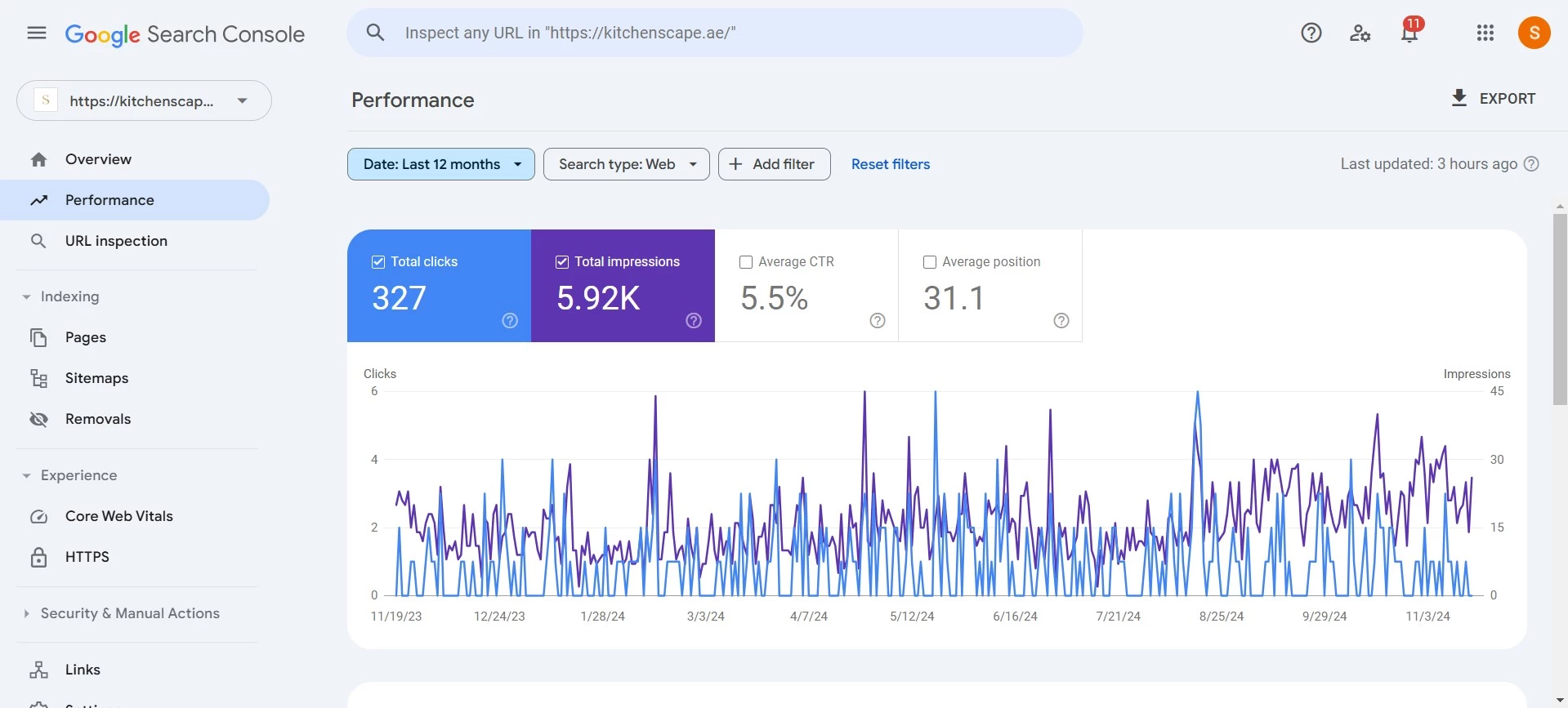Click the 5.92K Total impressions value
The image size is (1568, 708).
tap(598, 298)
